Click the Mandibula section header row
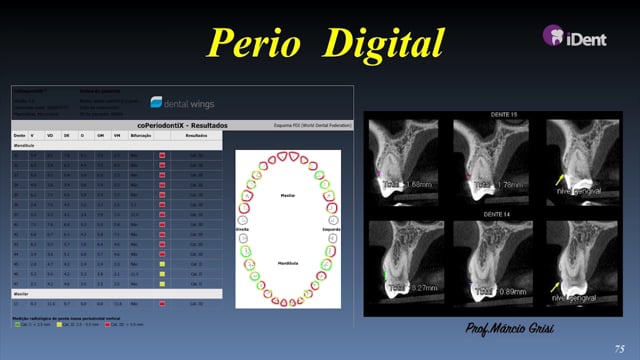 117,145
